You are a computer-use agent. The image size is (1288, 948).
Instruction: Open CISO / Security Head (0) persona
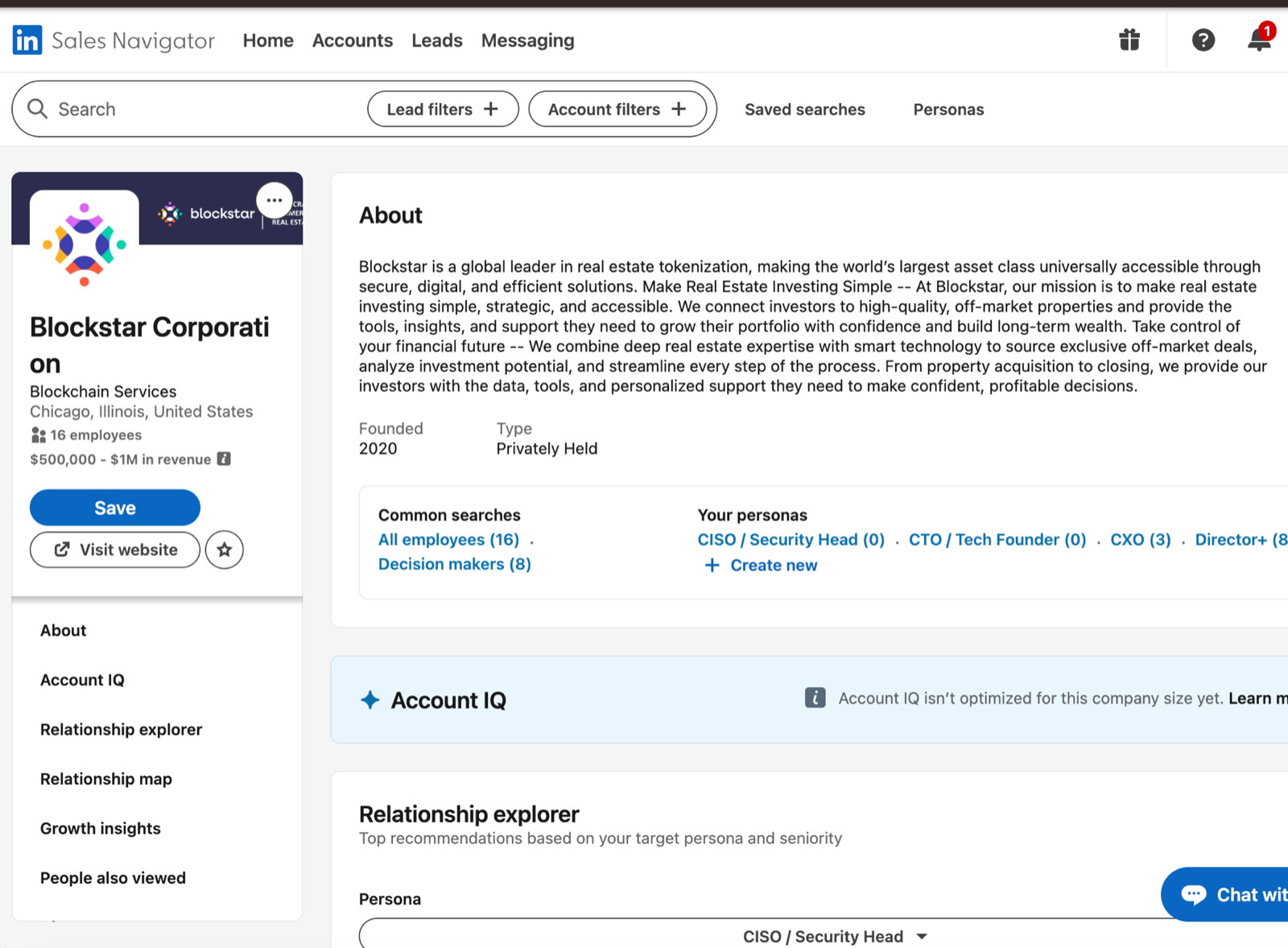(x=791, y=539)
